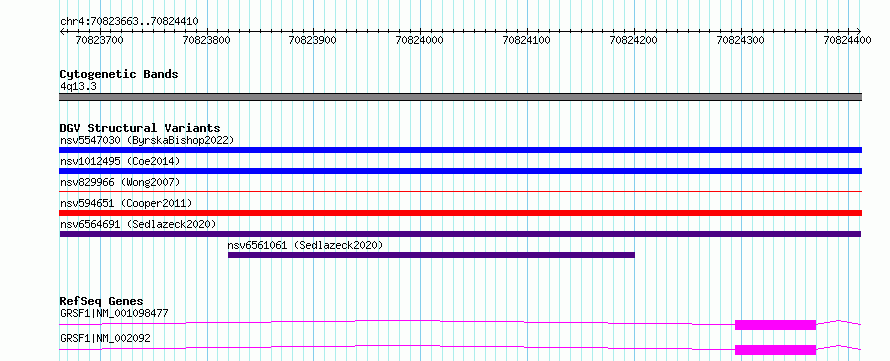Select the blue nsv1012495 variant bar
This screenshot has height=361, width=890.
click(460, 171)
